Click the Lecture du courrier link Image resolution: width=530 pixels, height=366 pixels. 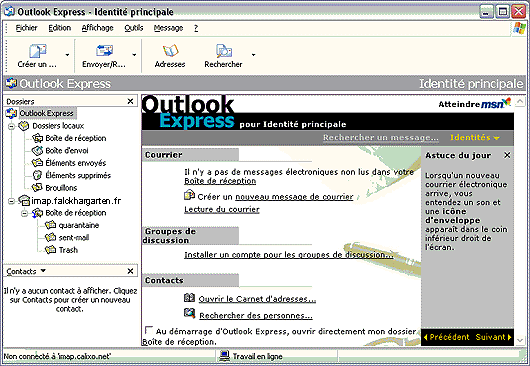click(x=222, y=210)
